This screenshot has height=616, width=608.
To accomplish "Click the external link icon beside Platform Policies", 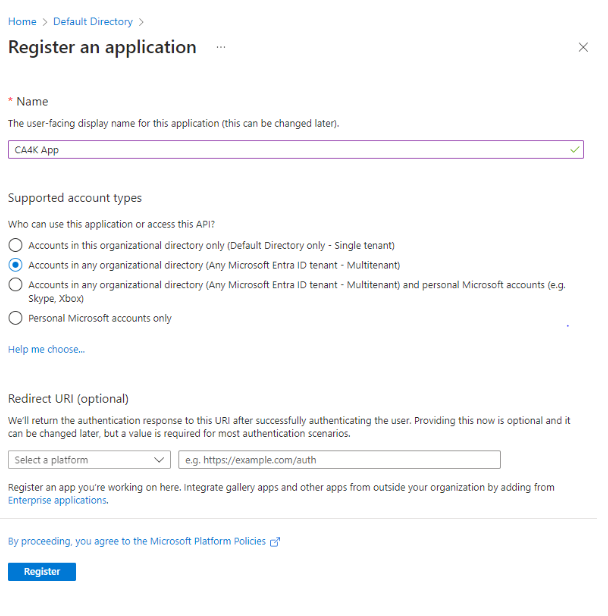I will (x=275, y=542).
